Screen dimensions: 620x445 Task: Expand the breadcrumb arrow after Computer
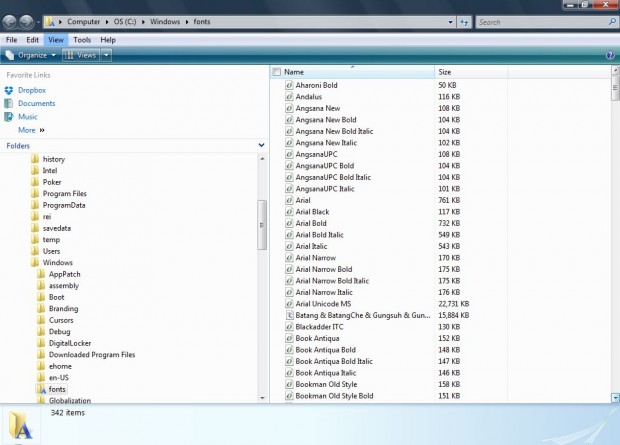pyautogui.click(x=107, y=22)
